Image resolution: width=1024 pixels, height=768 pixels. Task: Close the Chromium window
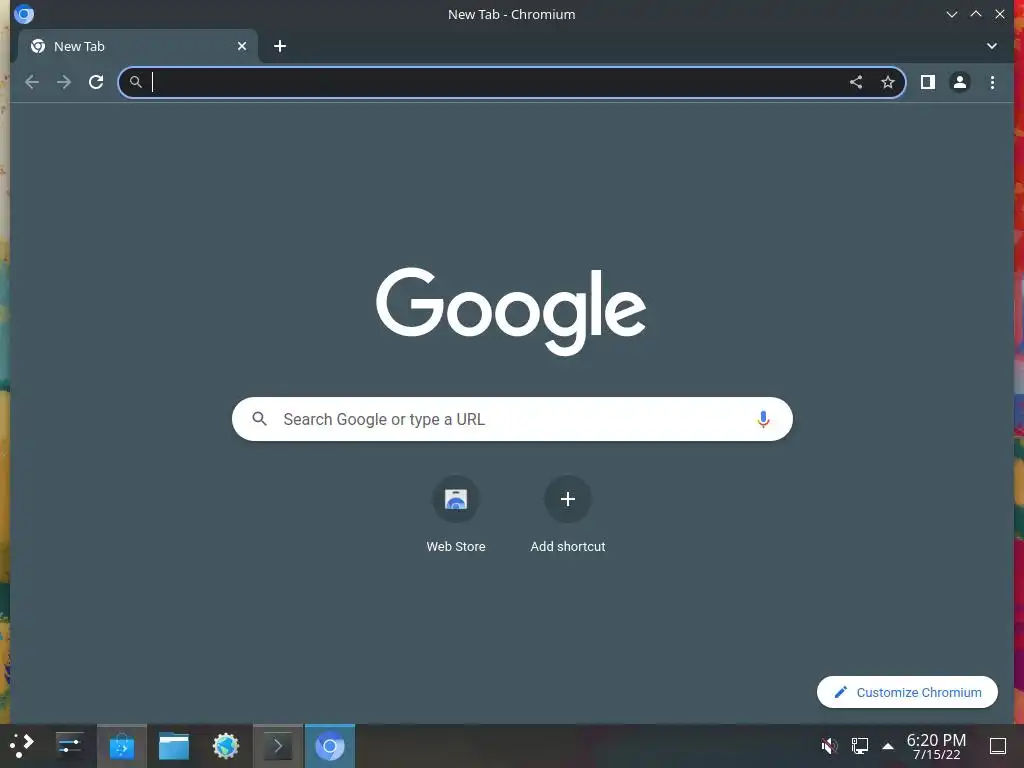(1000, 14)
